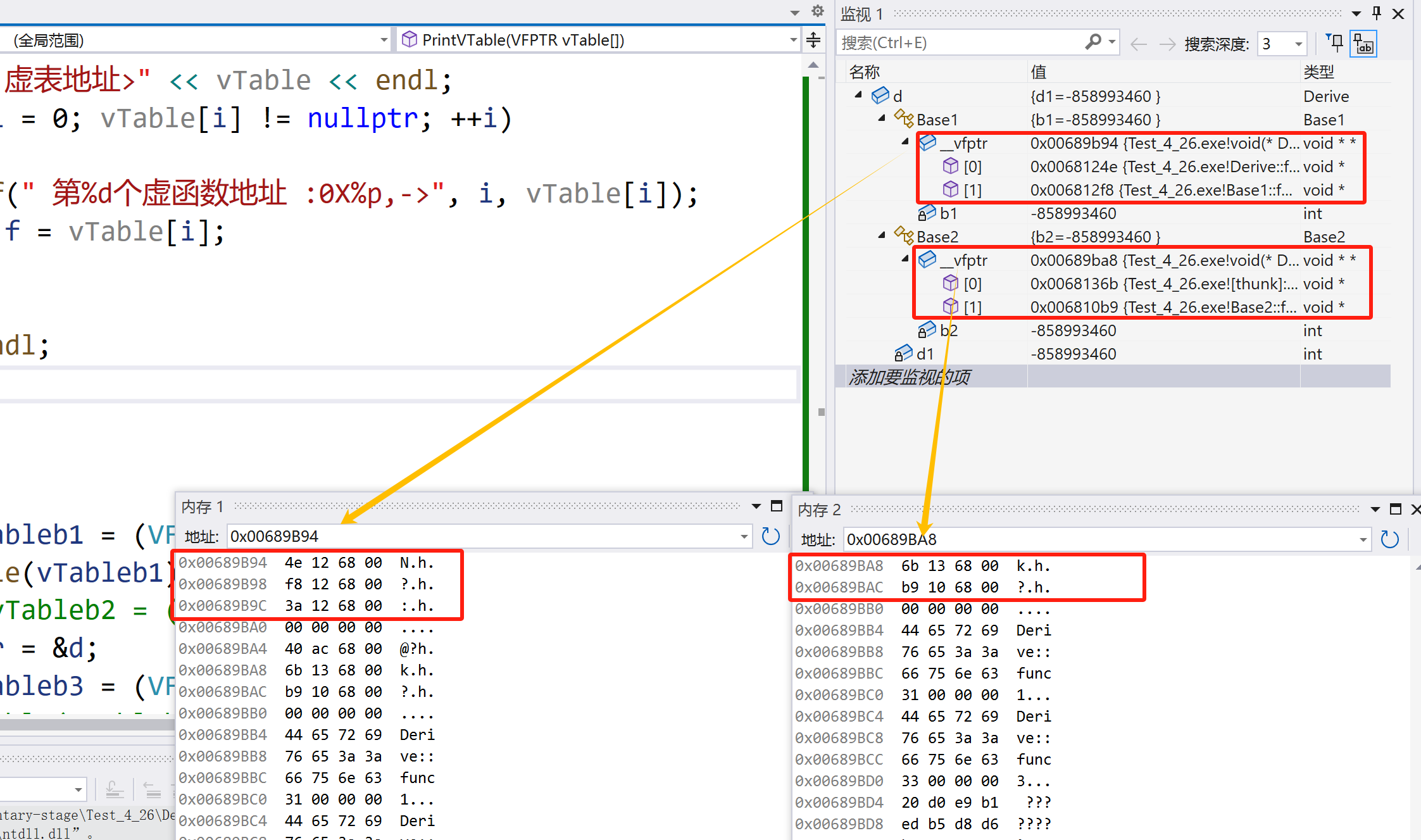Click the forward arrow in Watch search
The width and height of the screenshot is (1421, 840).
pos(1167,44)
